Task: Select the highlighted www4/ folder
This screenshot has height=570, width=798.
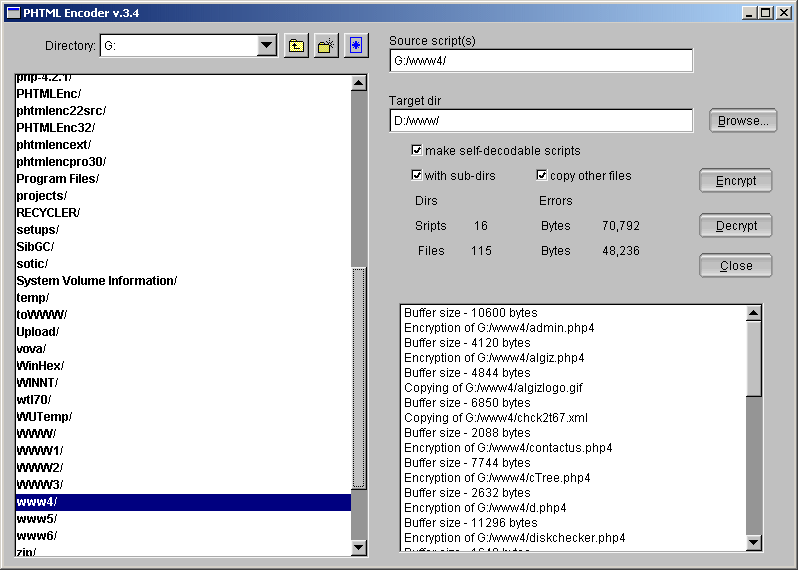Action: [183, 502]
